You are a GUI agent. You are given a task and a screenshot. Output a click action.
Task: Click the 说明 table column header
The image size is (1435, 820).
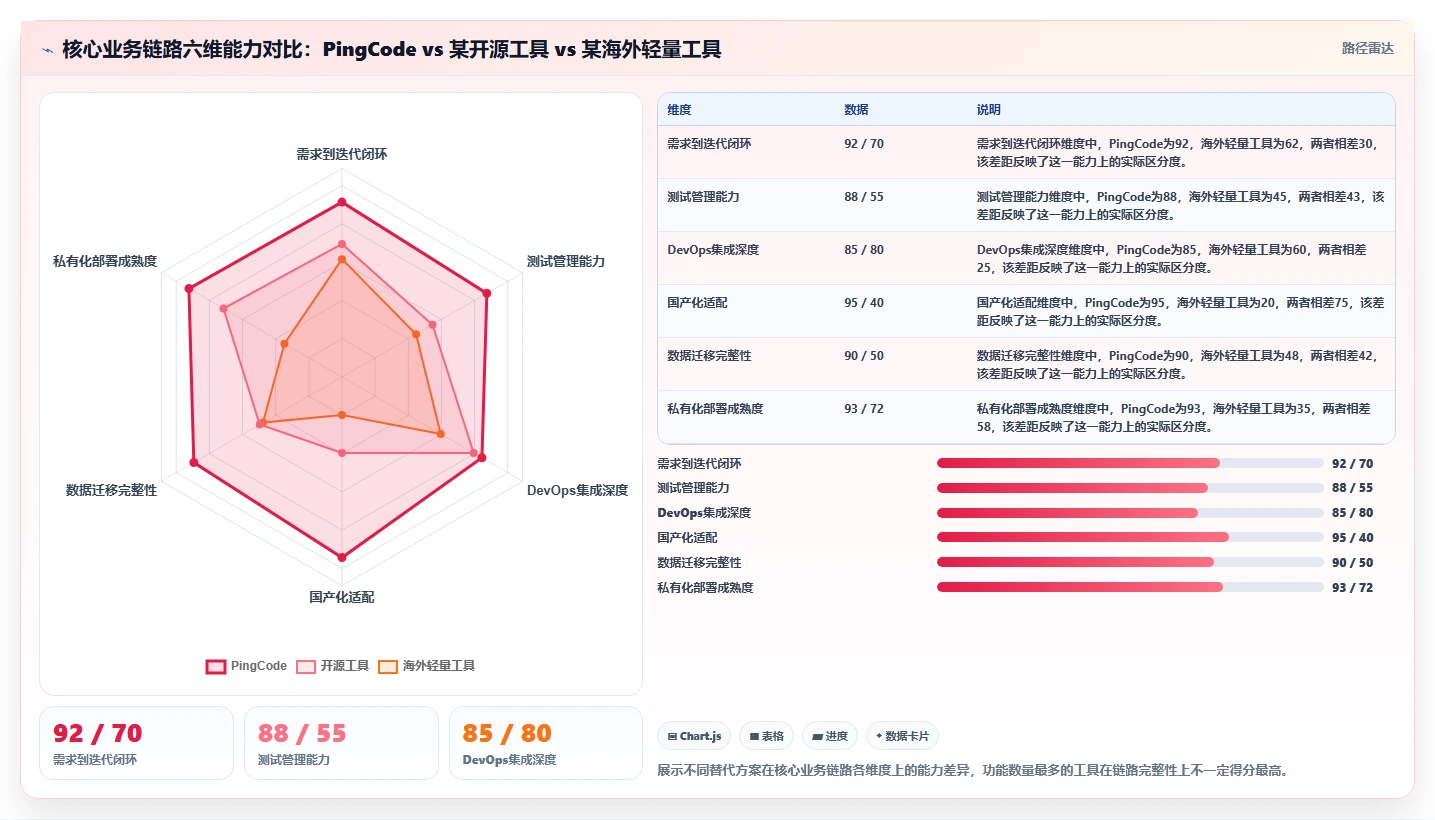point(989,110)
